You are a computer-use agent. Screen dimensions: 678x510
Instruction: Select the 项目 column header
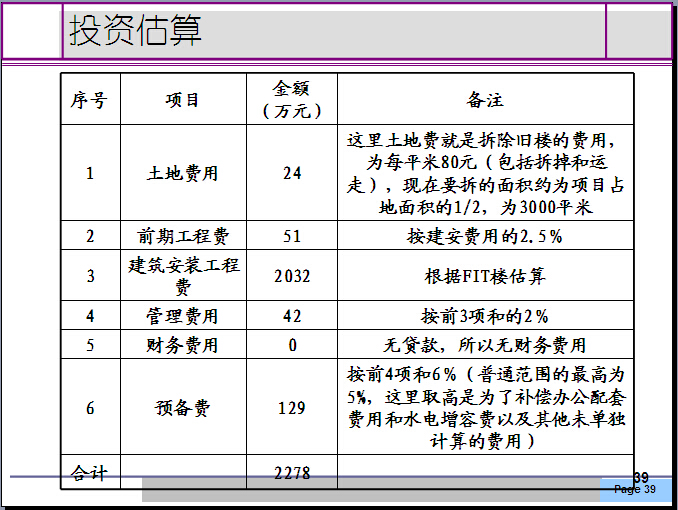(x=182, y=100)
